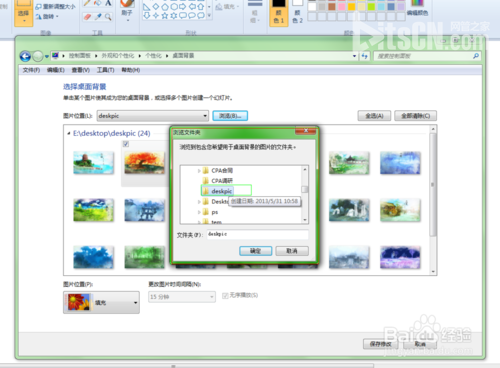Pick the orange color swatch in palette
500x368 pixels.
351,6
